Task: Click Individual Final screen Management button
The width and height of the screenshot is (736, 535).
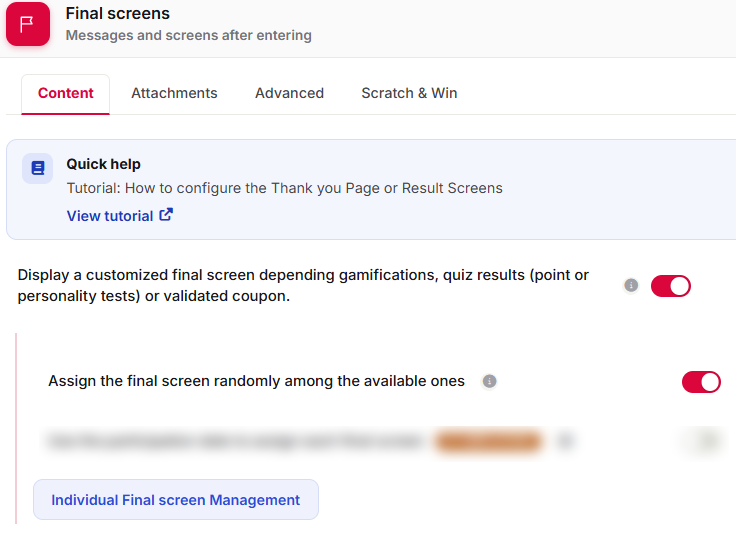Action: pos(176,500)
